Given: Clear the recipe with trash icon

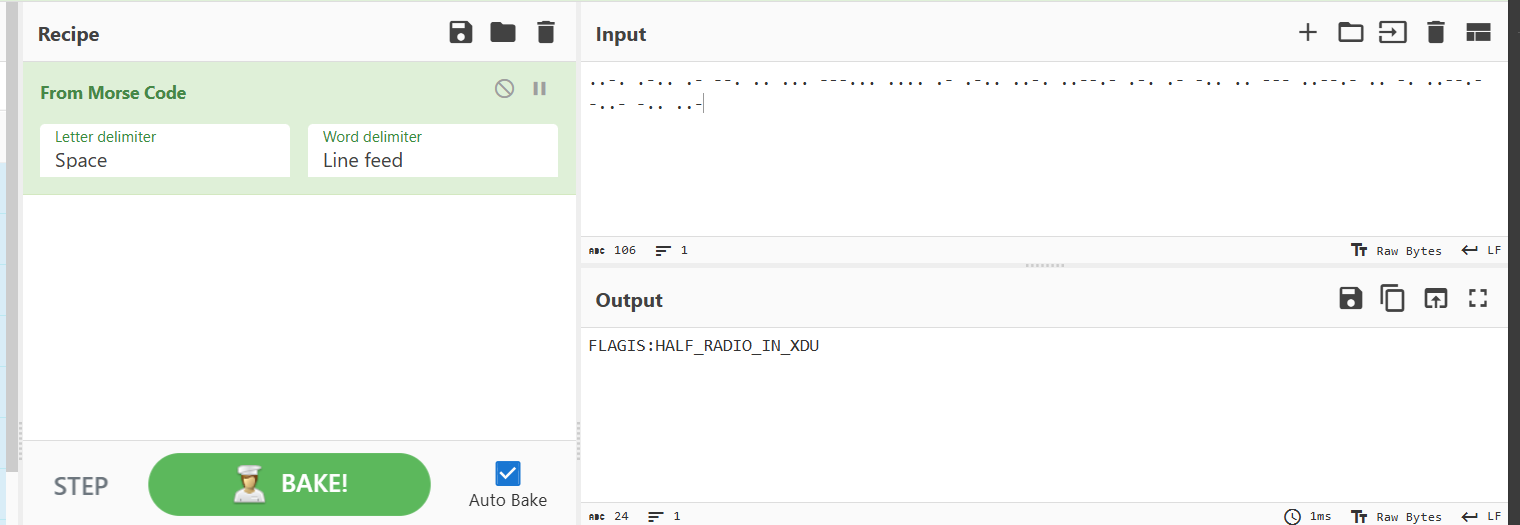Looking at the screenshot, I should tap(545, 33).
